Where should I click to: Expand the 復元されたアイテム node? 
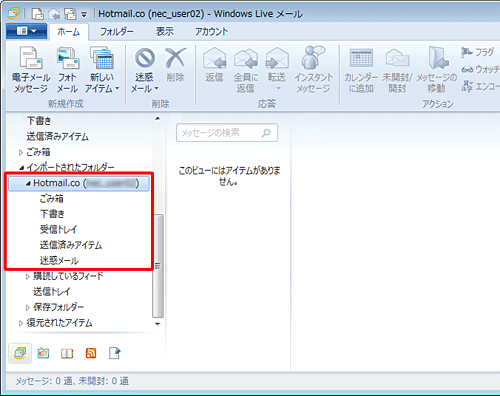[x=21, y=323]
